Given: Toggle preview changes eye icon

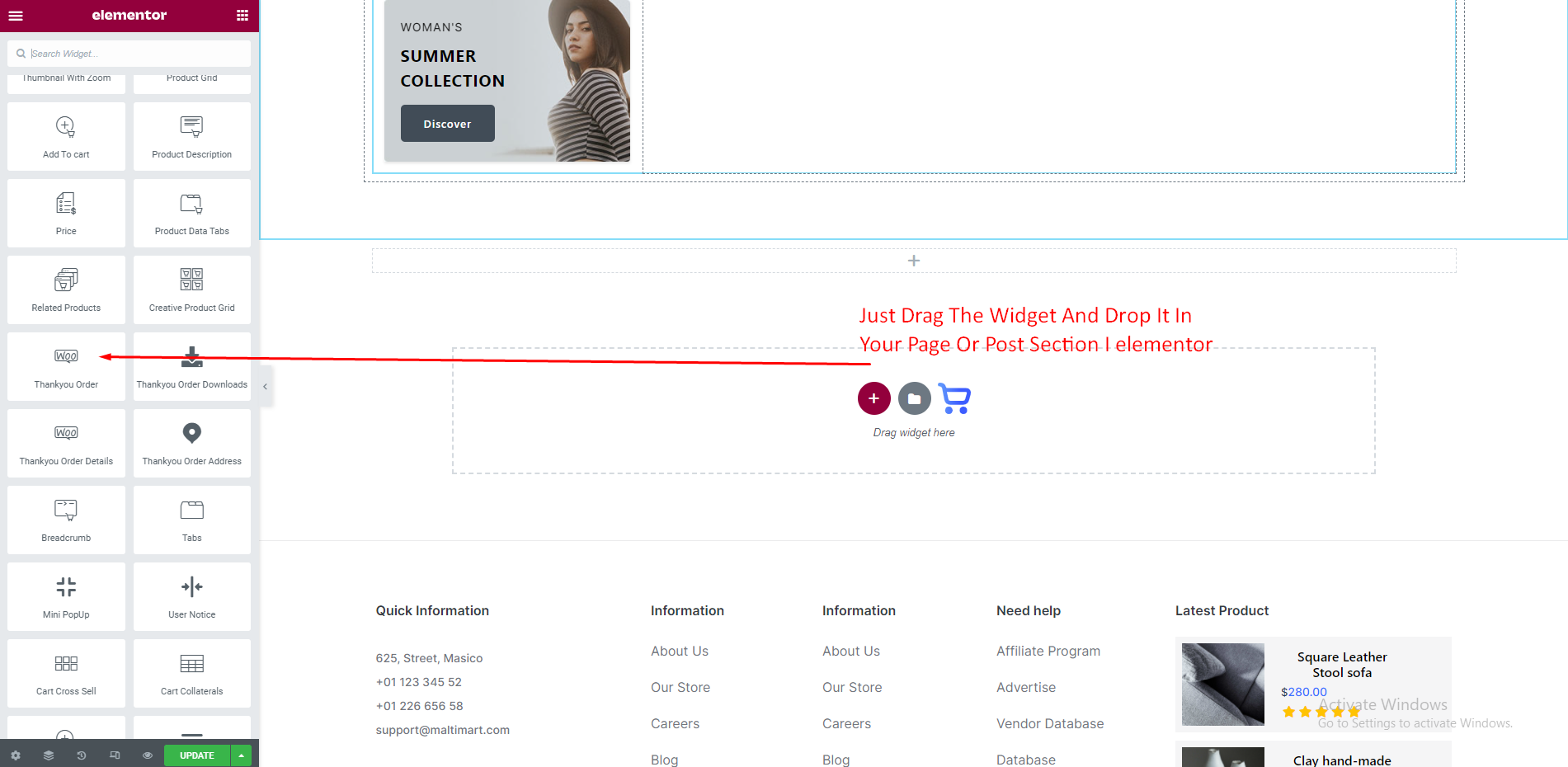Looking at the screenshot, I should [x=148, y=755].
